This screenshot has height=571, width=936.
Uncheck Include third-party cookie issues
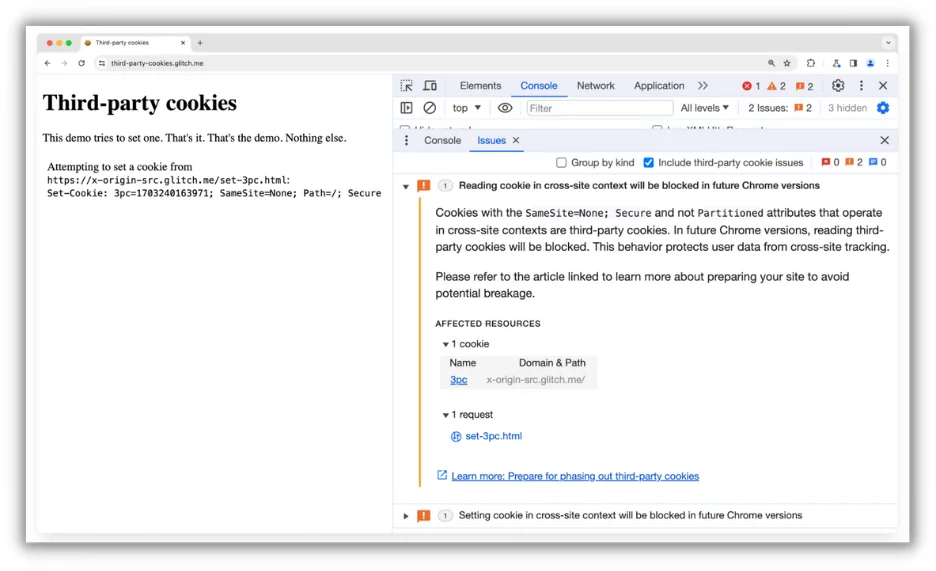[648, 162]
